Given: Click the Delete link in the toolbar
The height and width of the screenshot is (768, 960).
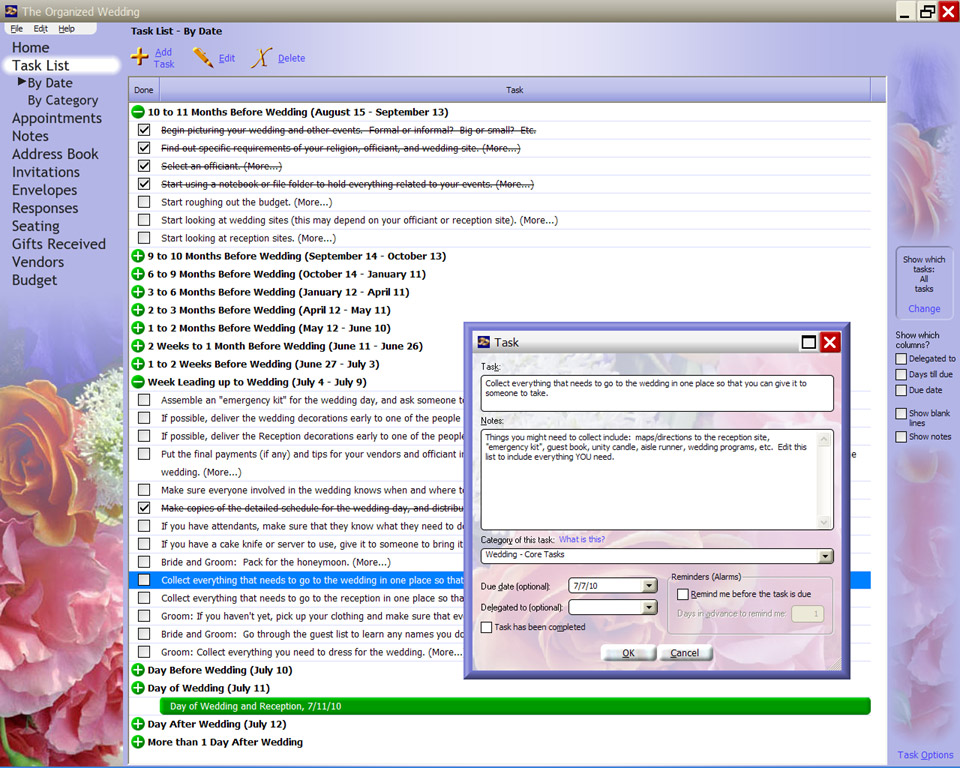Looking at the screenshot, I should (291, 58).
